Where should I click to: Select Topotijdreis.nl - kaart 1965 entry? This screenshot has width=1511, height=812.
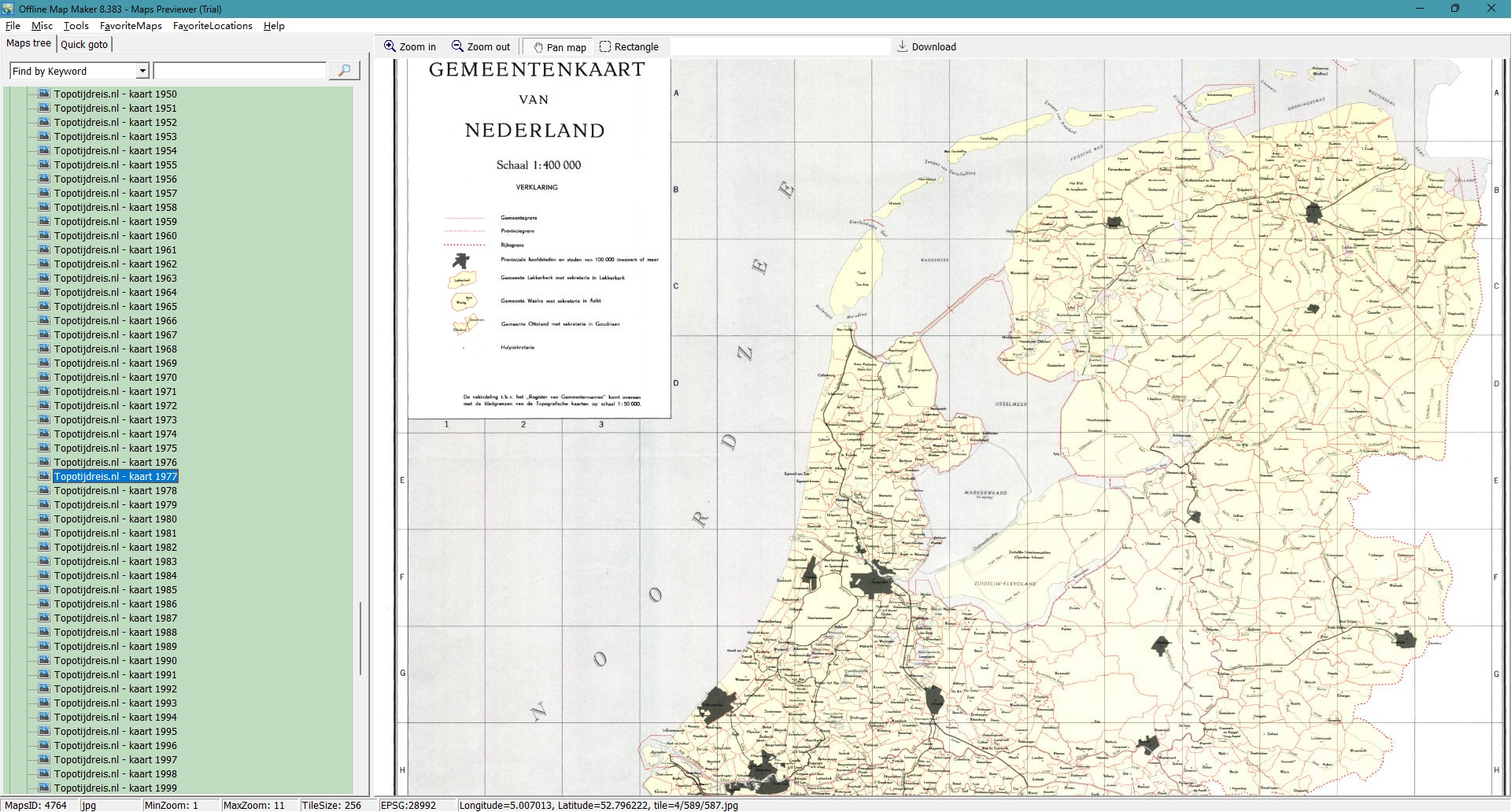tap(115, 306)
